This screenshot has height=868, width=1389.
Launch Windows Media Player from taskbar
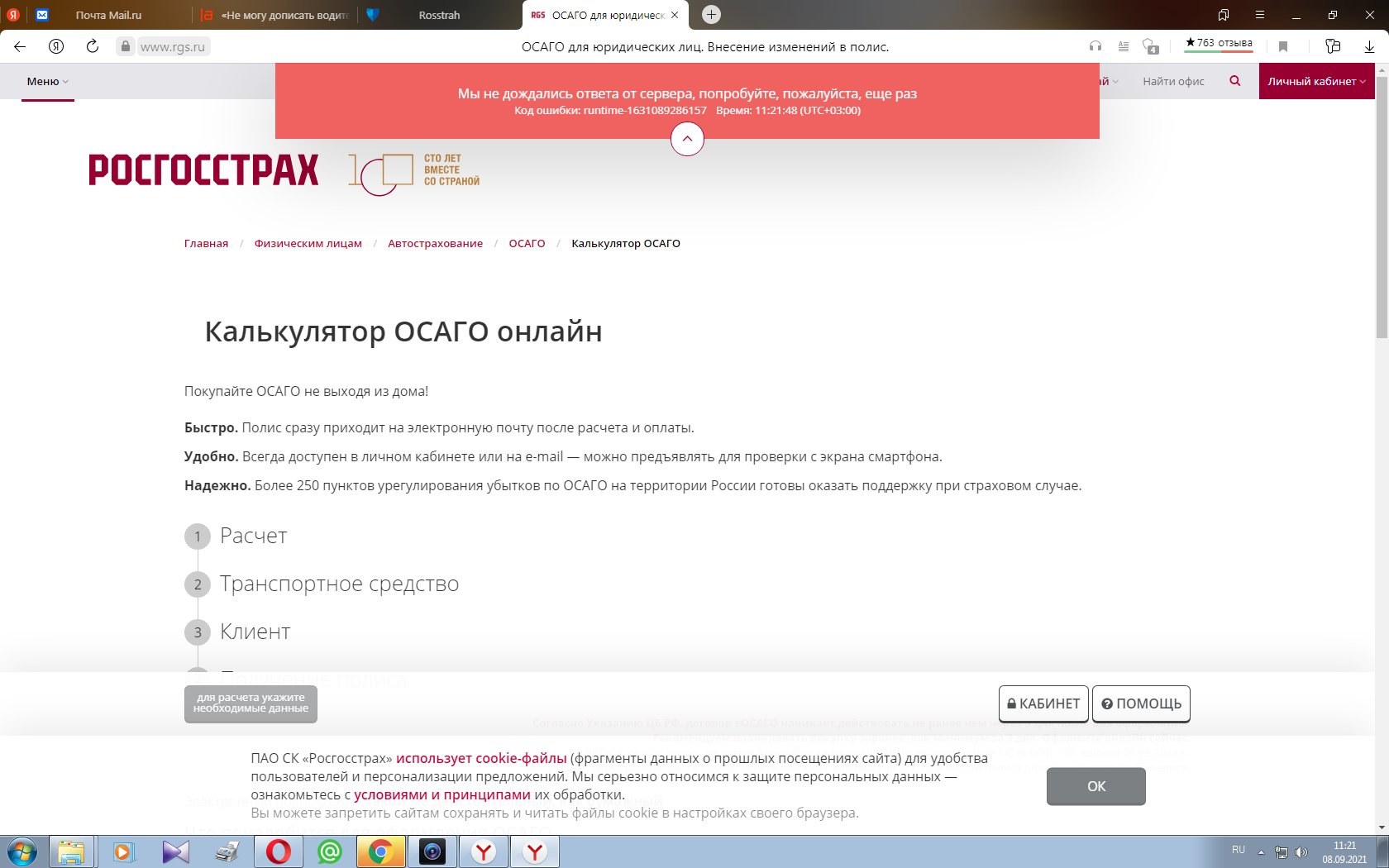point(123,851)
